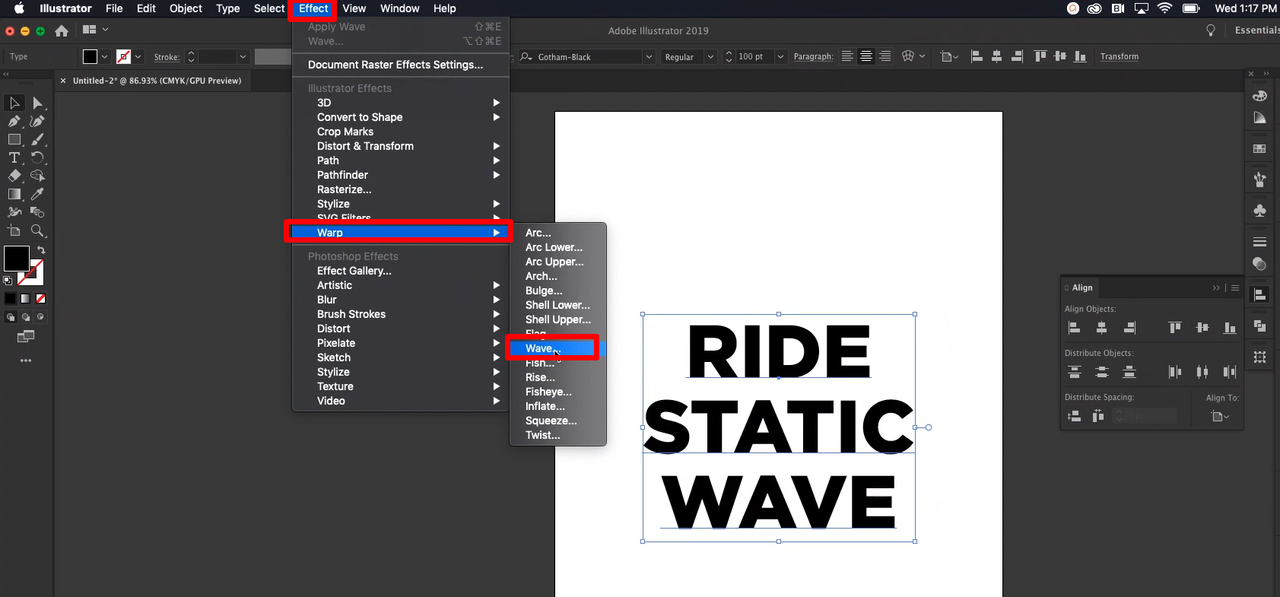Image resolution: width=1280 pixels, height=597 pixels.
Task: Click Vertical Align Top in Align panel
Action: click(1175, 327)
